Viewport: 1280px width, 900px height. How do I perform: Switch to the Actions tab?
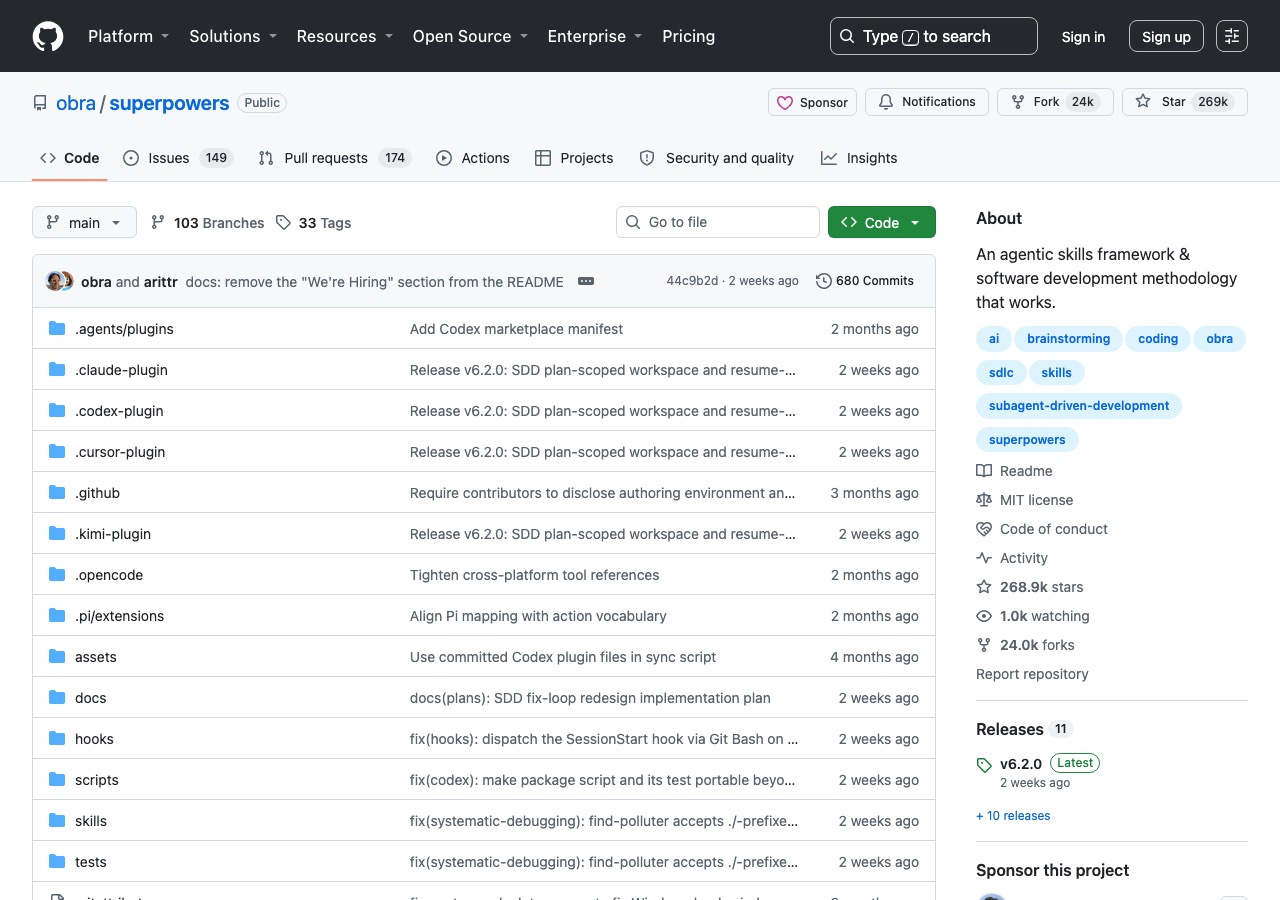tap(473, 158)
